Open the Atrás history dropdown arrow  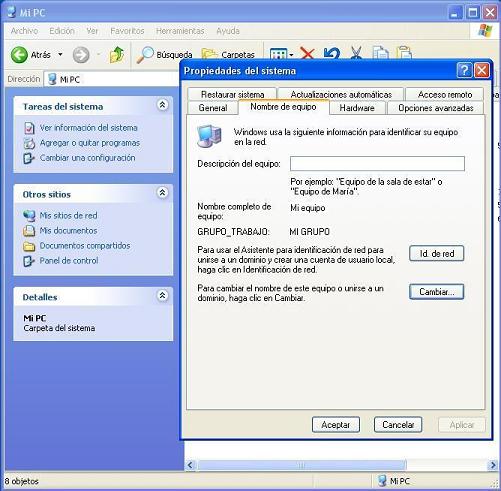(x=60, y=54)
